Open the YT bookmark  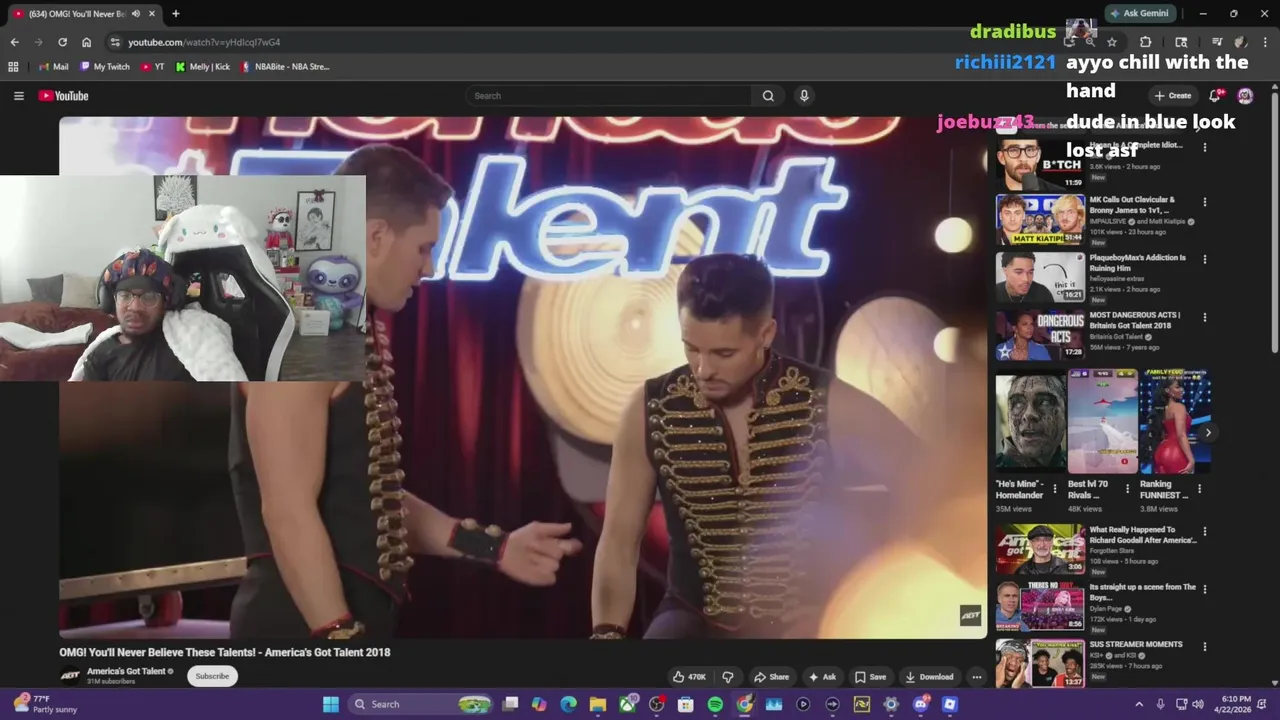(152, 67)
